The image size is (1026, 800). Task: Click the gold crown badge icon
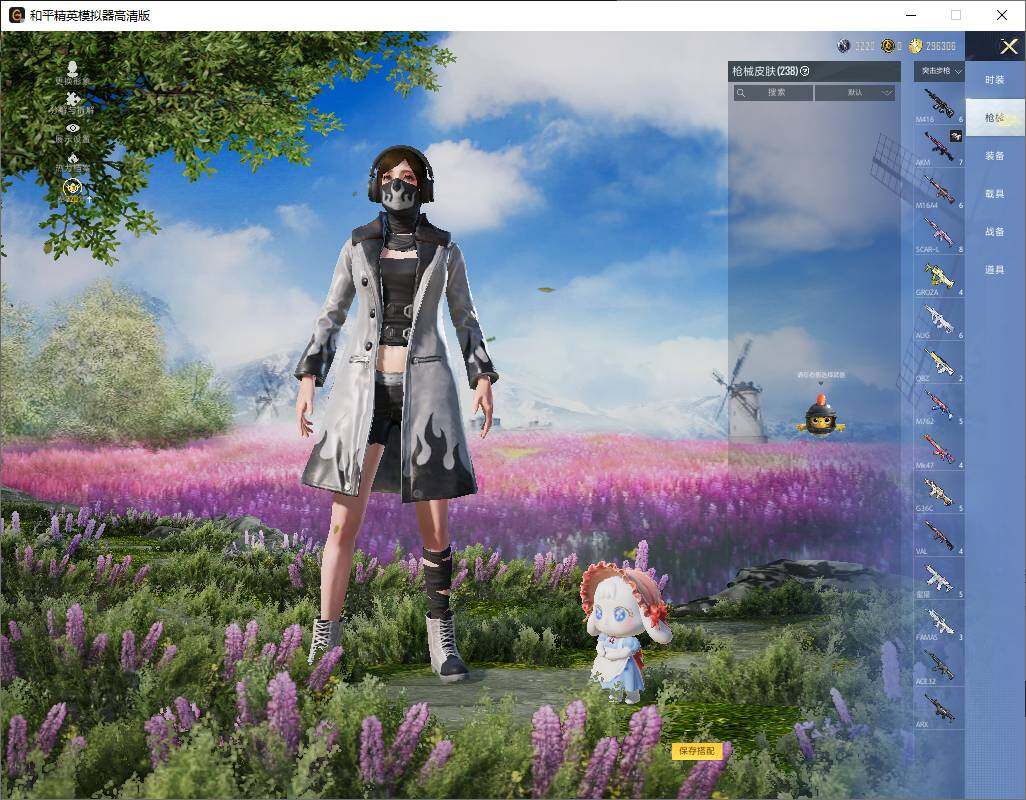click(x=72, y=187)
